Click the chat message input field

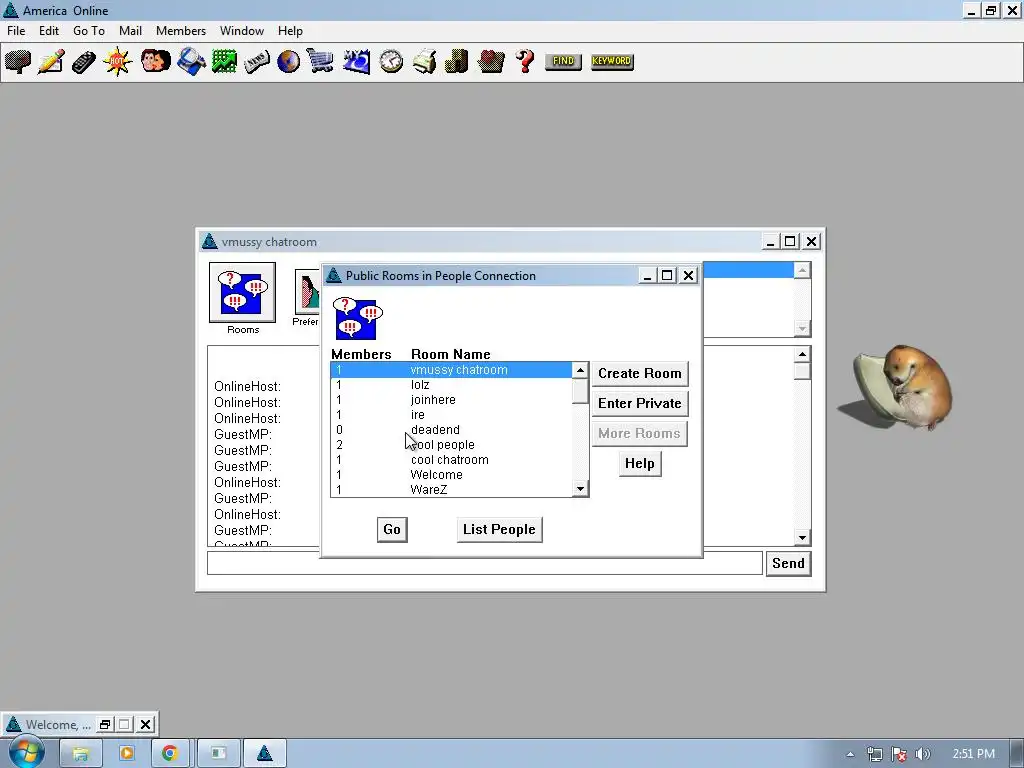pos(485,564)
